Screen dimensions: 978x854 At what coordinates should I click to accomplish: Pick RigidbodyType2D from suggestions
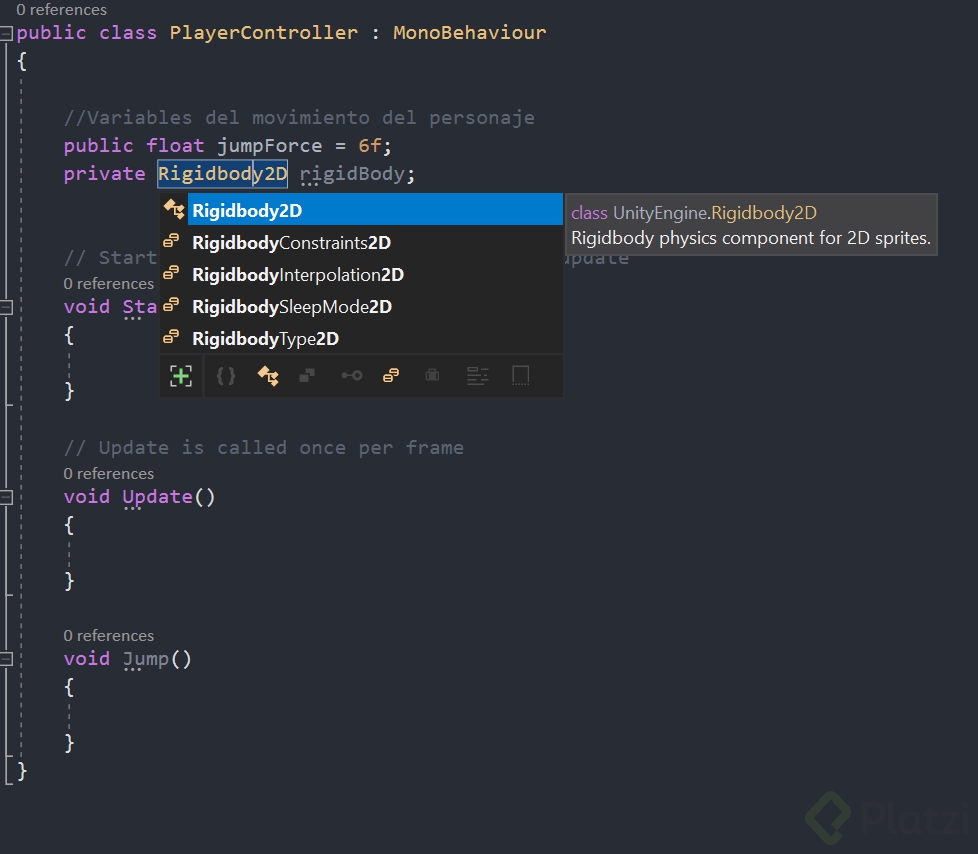[362, 339]
